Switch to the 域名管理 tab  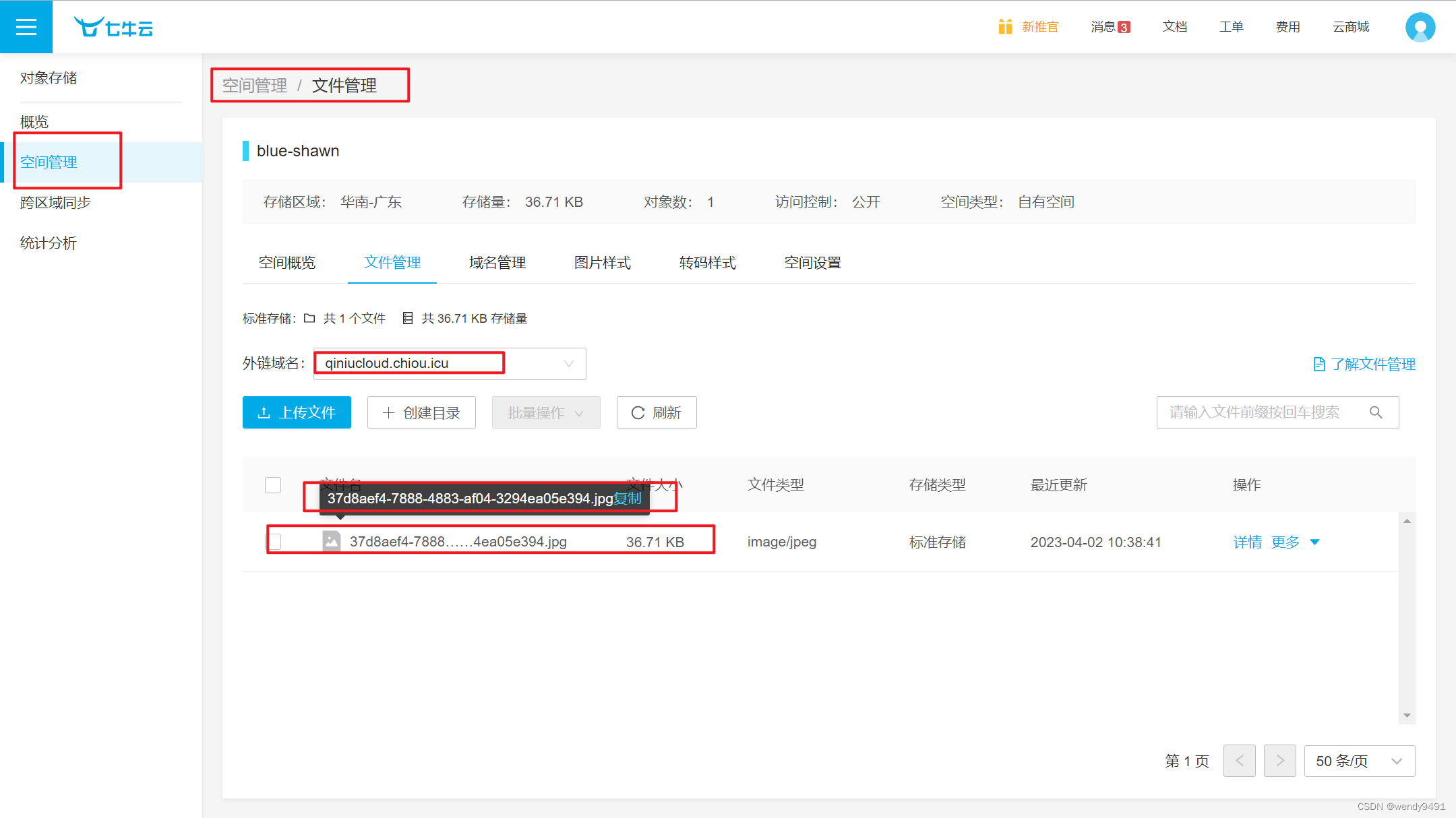click(x=497, y=263)
